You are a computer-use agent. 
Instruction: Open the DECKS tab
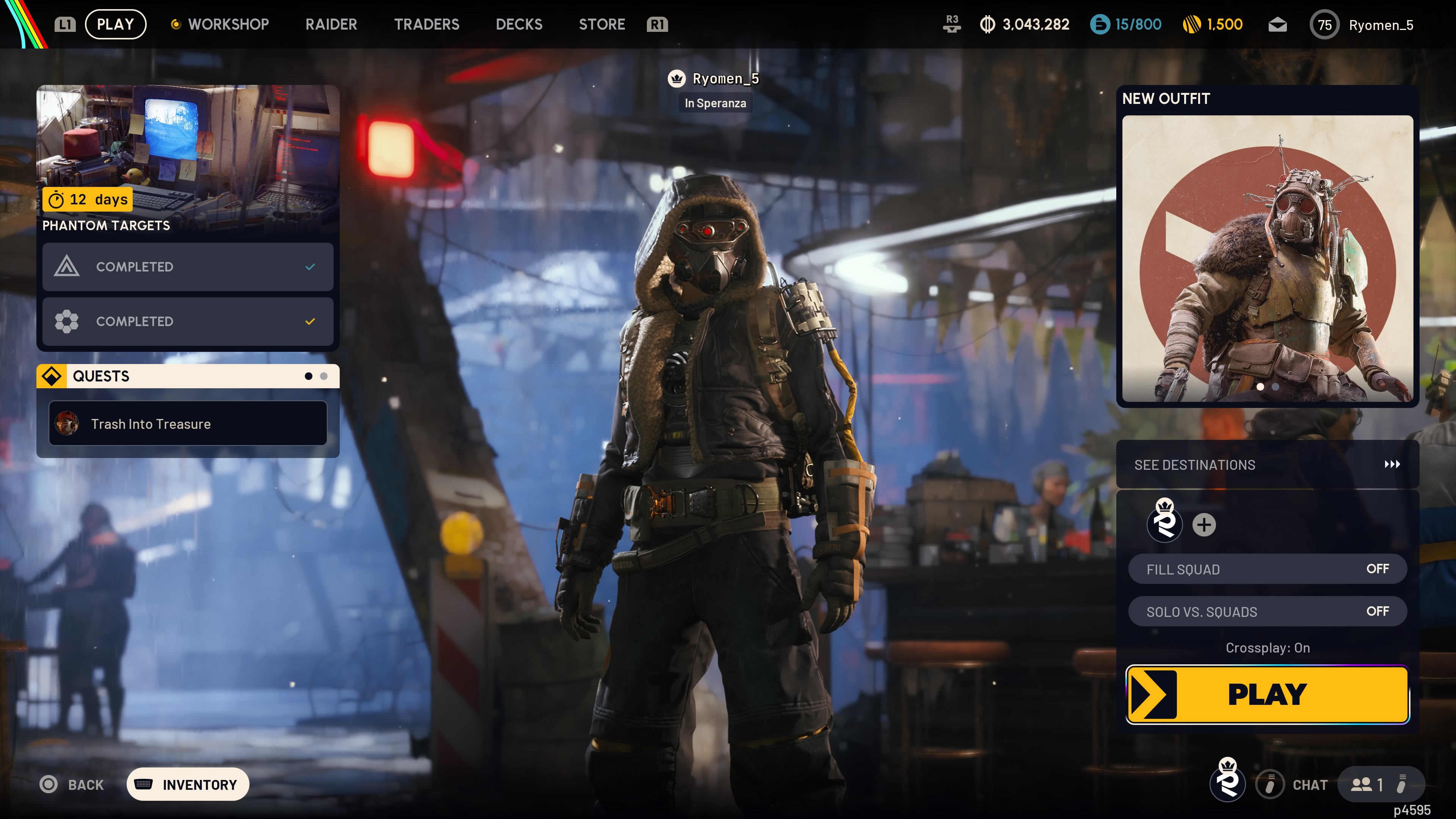click(x=519, y=24)
